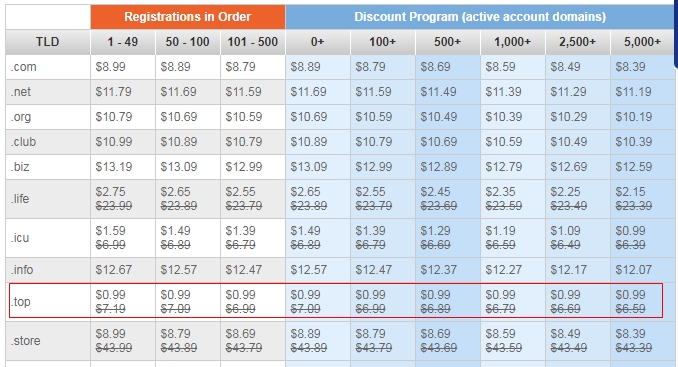Screen dimensions: 678x367
Task: Click the 1,000+ discount column header
Action: [x=513, y=42]
